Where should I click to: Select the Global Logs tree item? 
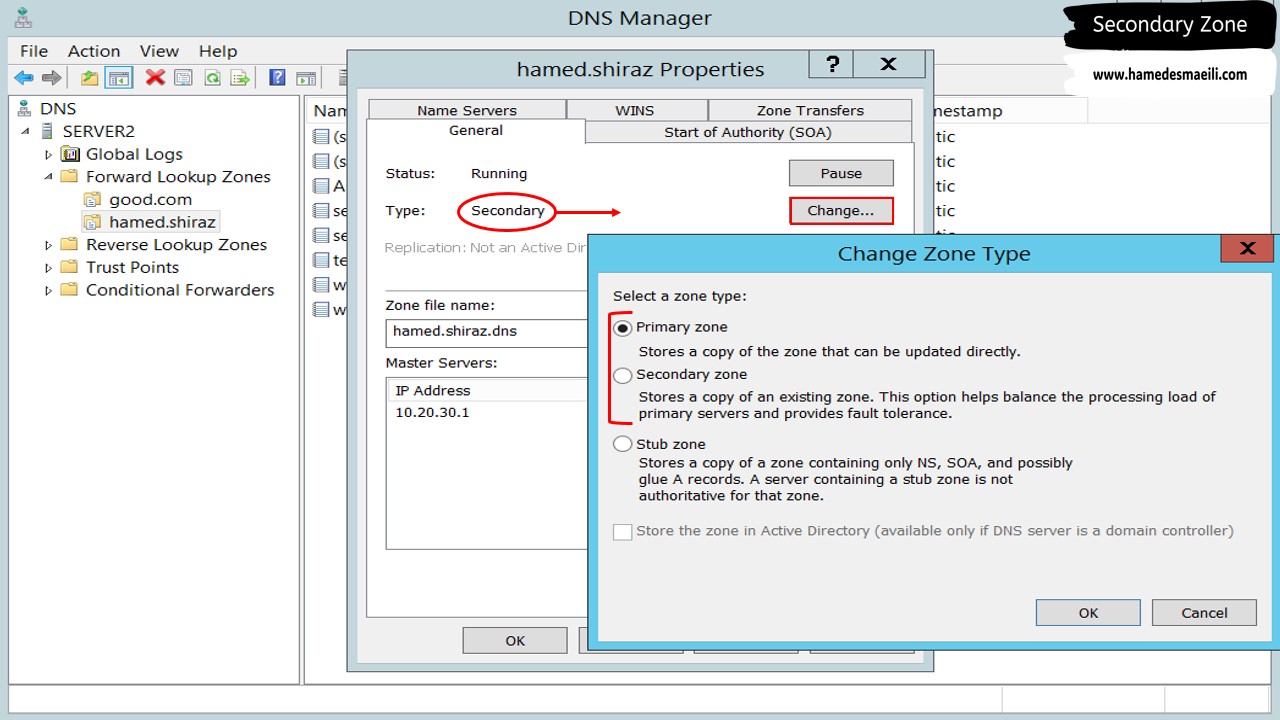point(134,154)
